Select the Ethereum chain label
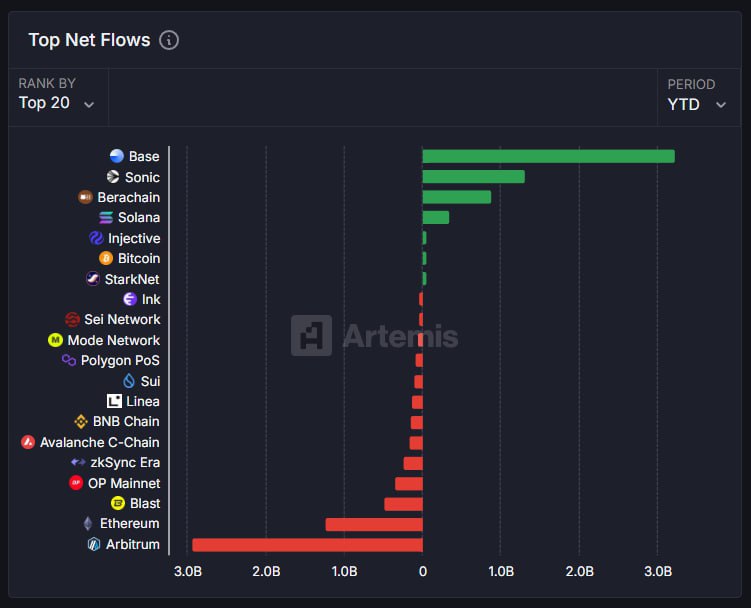751x608 pixels. tap(129, 524)
